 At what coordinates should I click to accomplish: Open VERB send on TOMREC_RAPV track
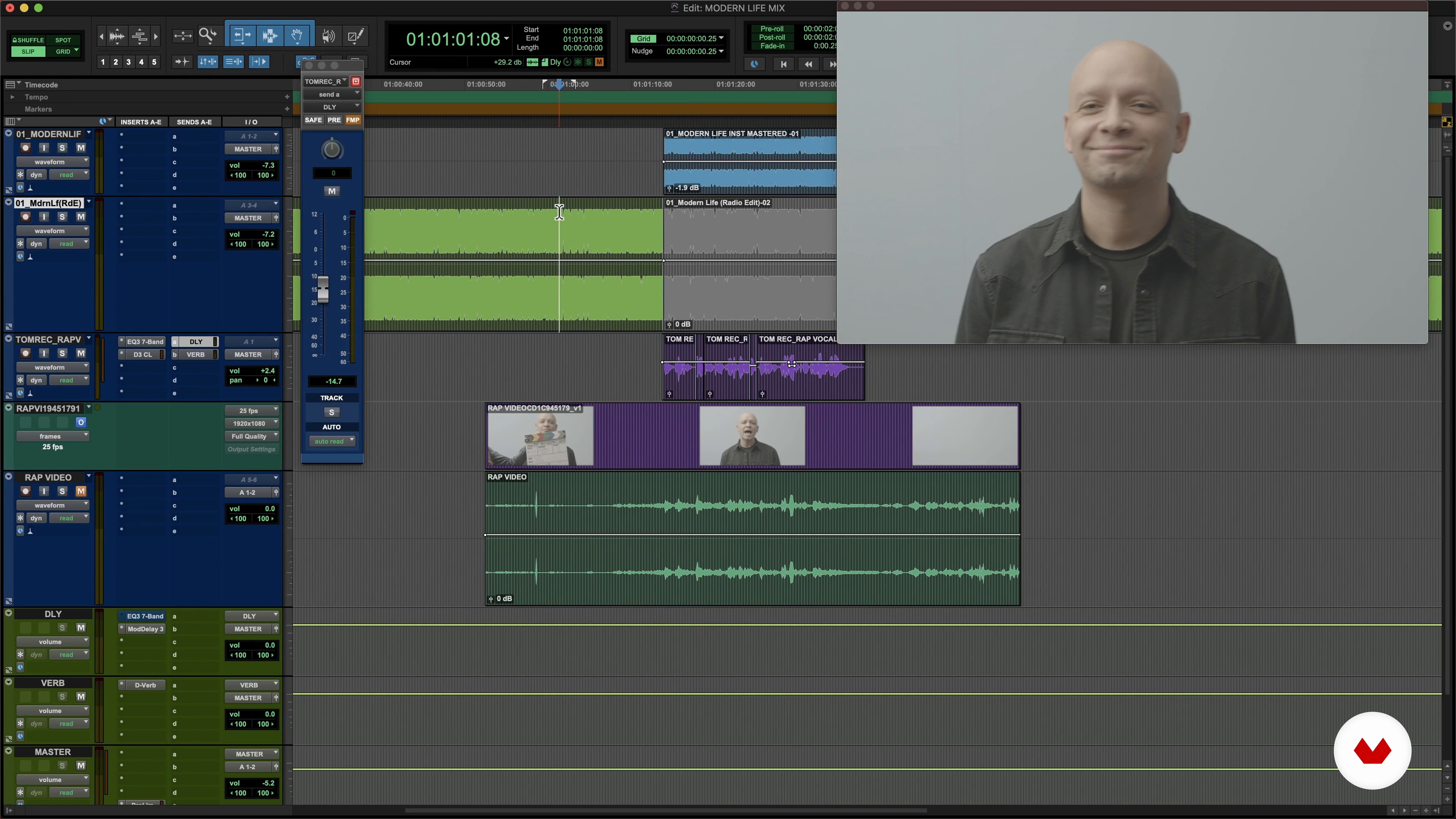tap(196, 355)
